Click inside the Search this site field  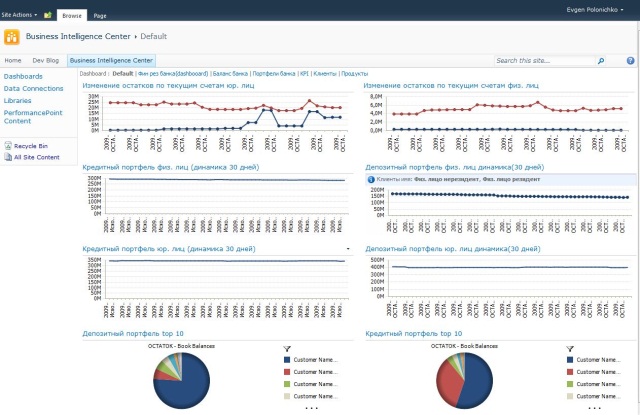pyautogui.click(x=545, y=61)
